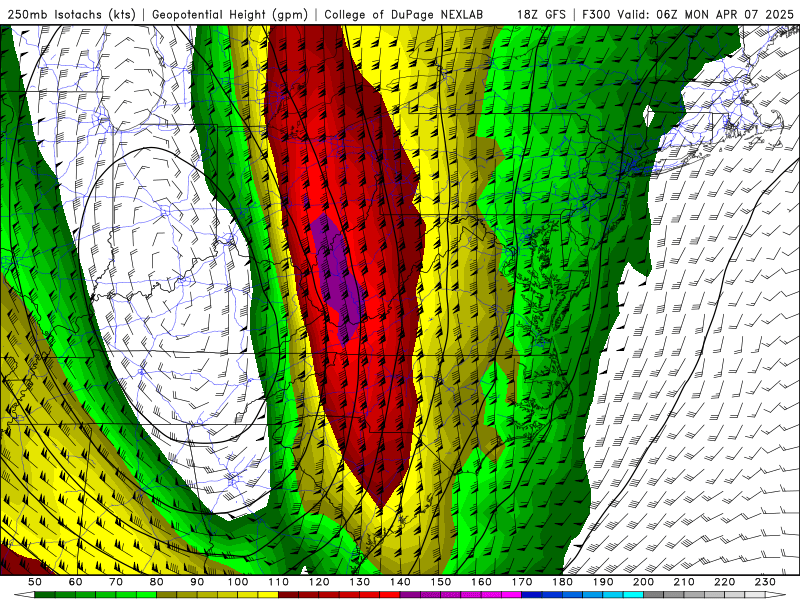Select the dark red swatch starting at 110
Screen dimensions: 800x600
coord(289,595)
